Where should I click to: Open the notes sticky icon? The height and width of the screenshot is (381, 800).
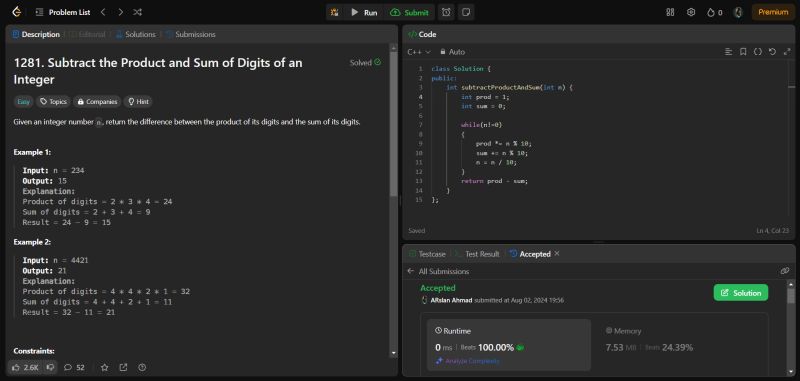click(x=465, y=12)
